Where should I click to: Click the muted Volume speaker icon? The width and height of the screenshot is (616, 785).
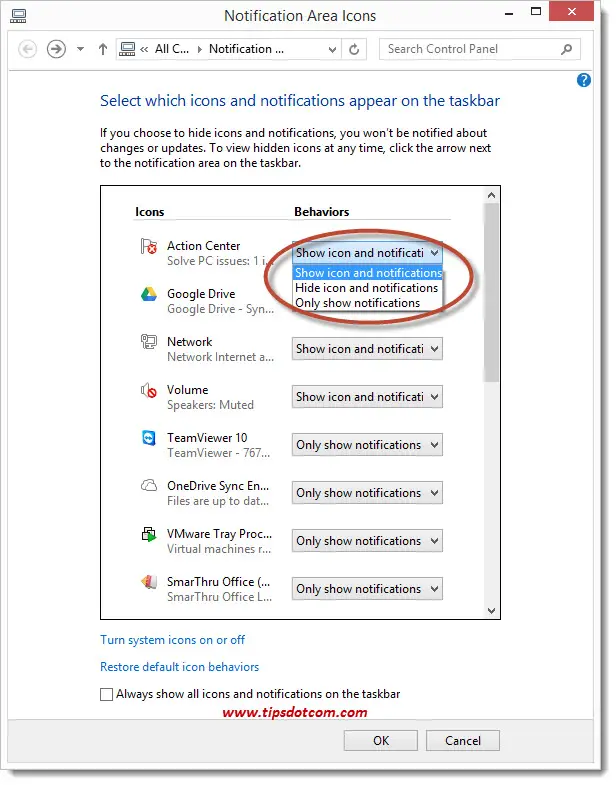click(149, 390)
